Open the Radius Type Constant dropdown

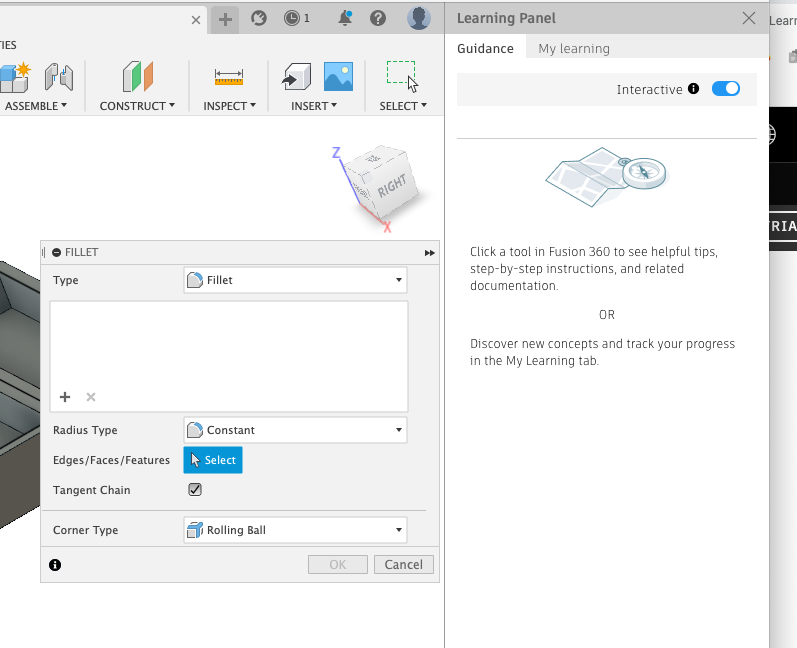pos(295,430)
